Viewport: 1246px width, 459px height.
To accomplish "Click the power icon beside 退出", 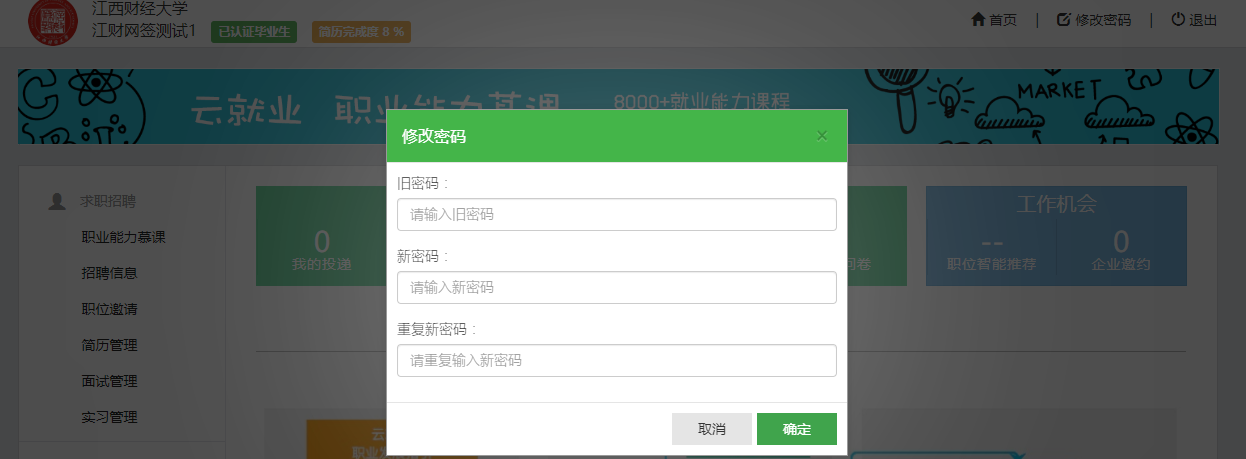I will tap(1178, 19).
